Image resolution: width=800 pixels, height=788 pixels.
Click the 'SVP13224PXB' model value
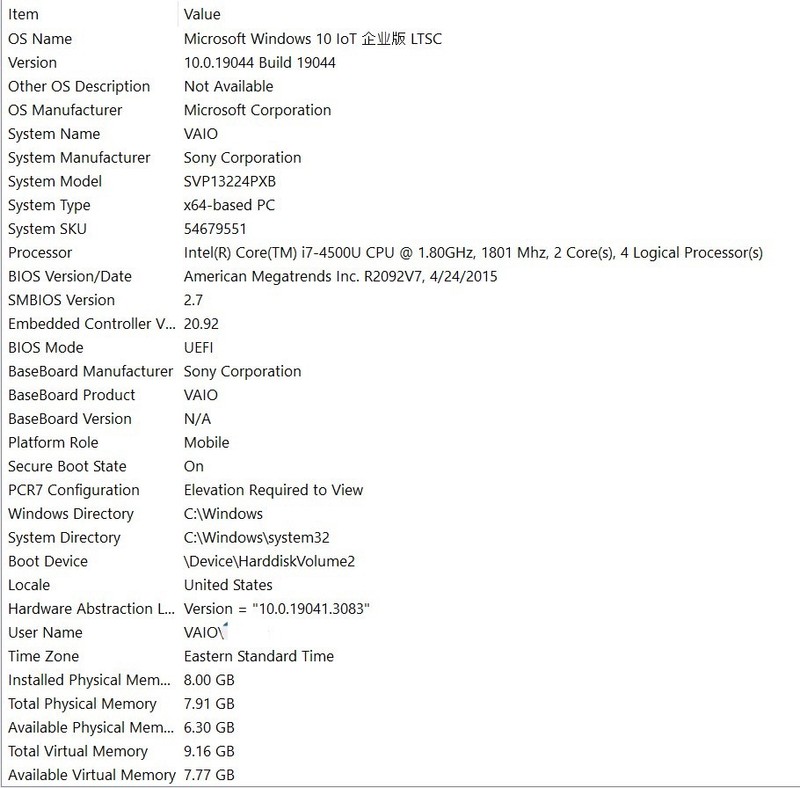[x=230, y=181]
